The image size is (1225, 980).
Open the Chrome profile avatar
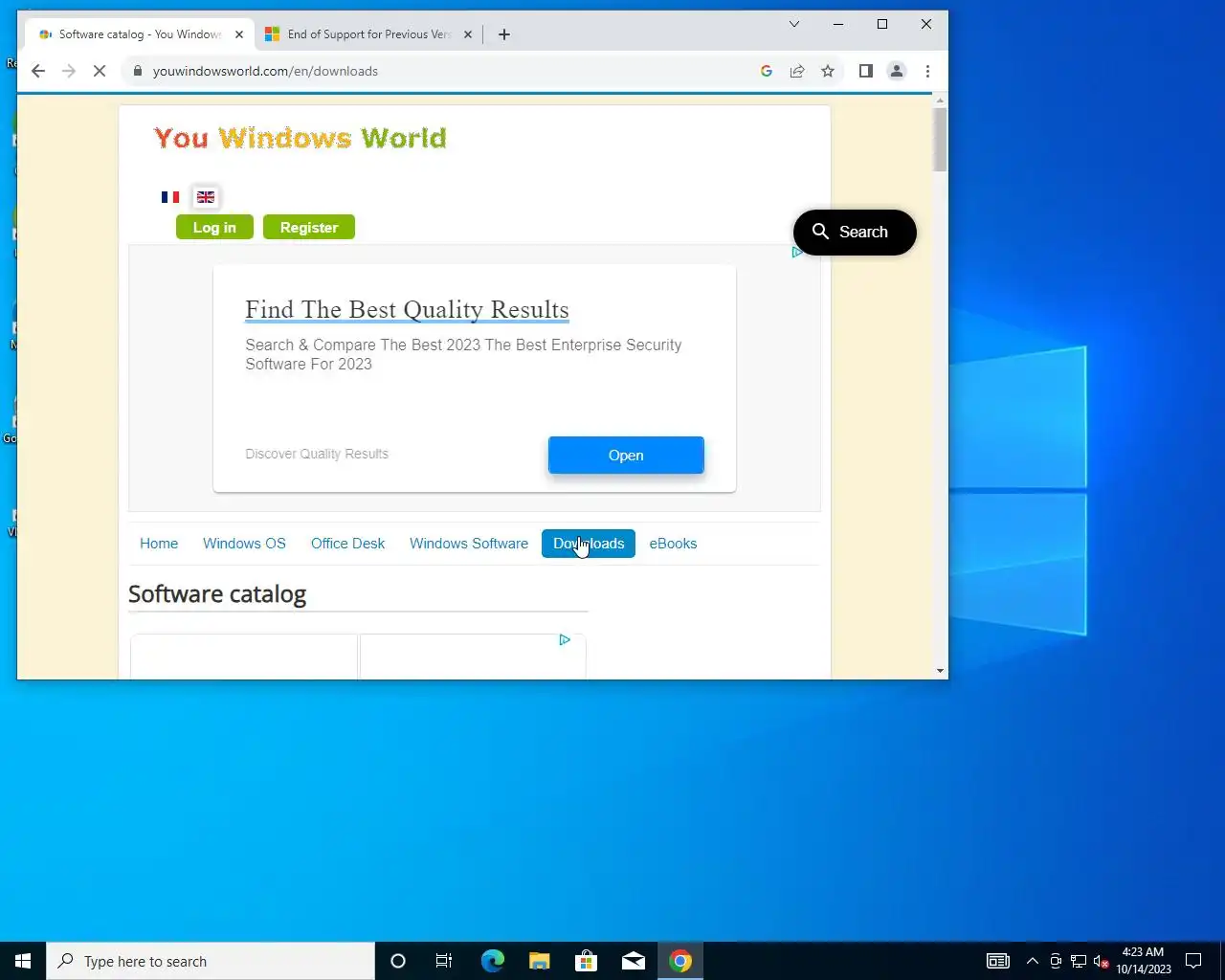coord(897,71)
